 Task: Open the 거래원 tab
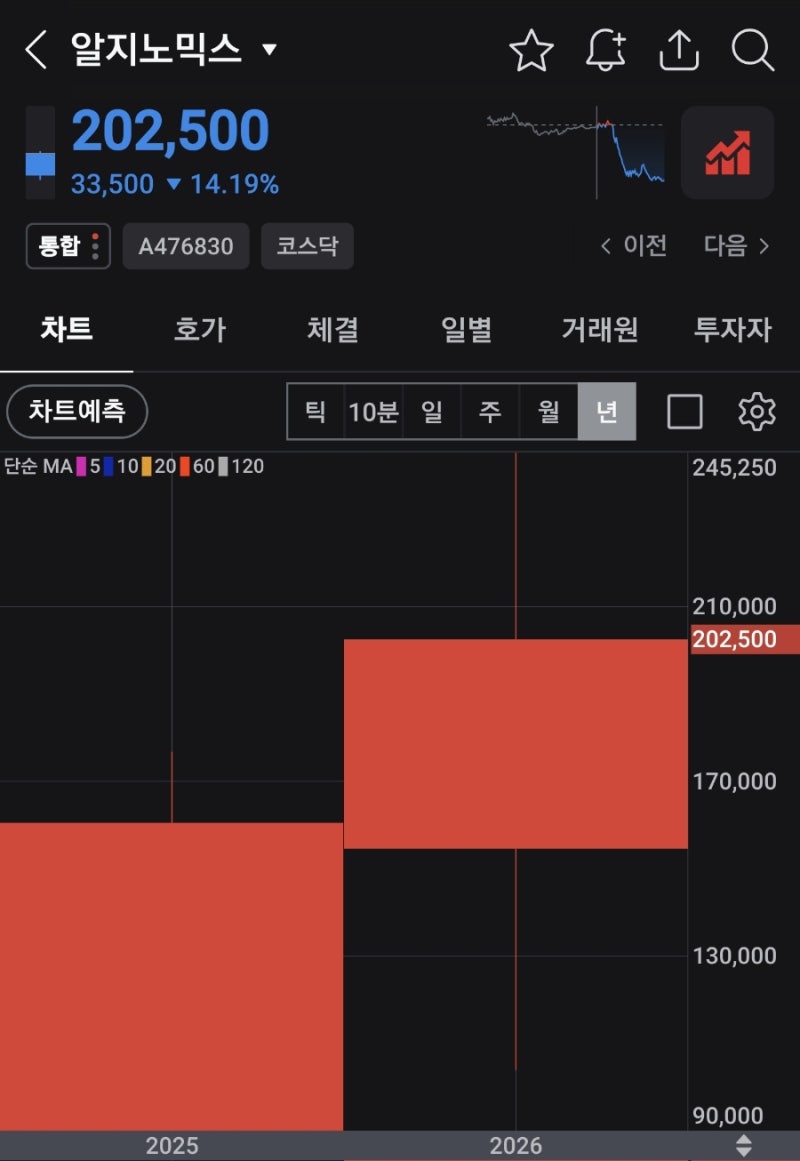point(600,329)
